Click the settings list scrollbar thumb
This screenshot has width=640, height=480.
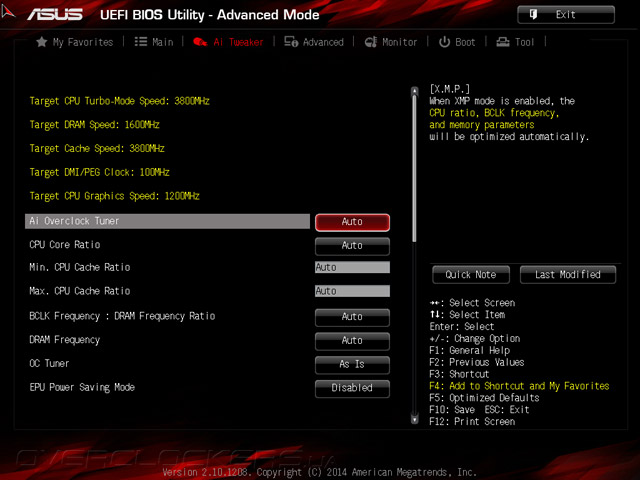(415, 169)
